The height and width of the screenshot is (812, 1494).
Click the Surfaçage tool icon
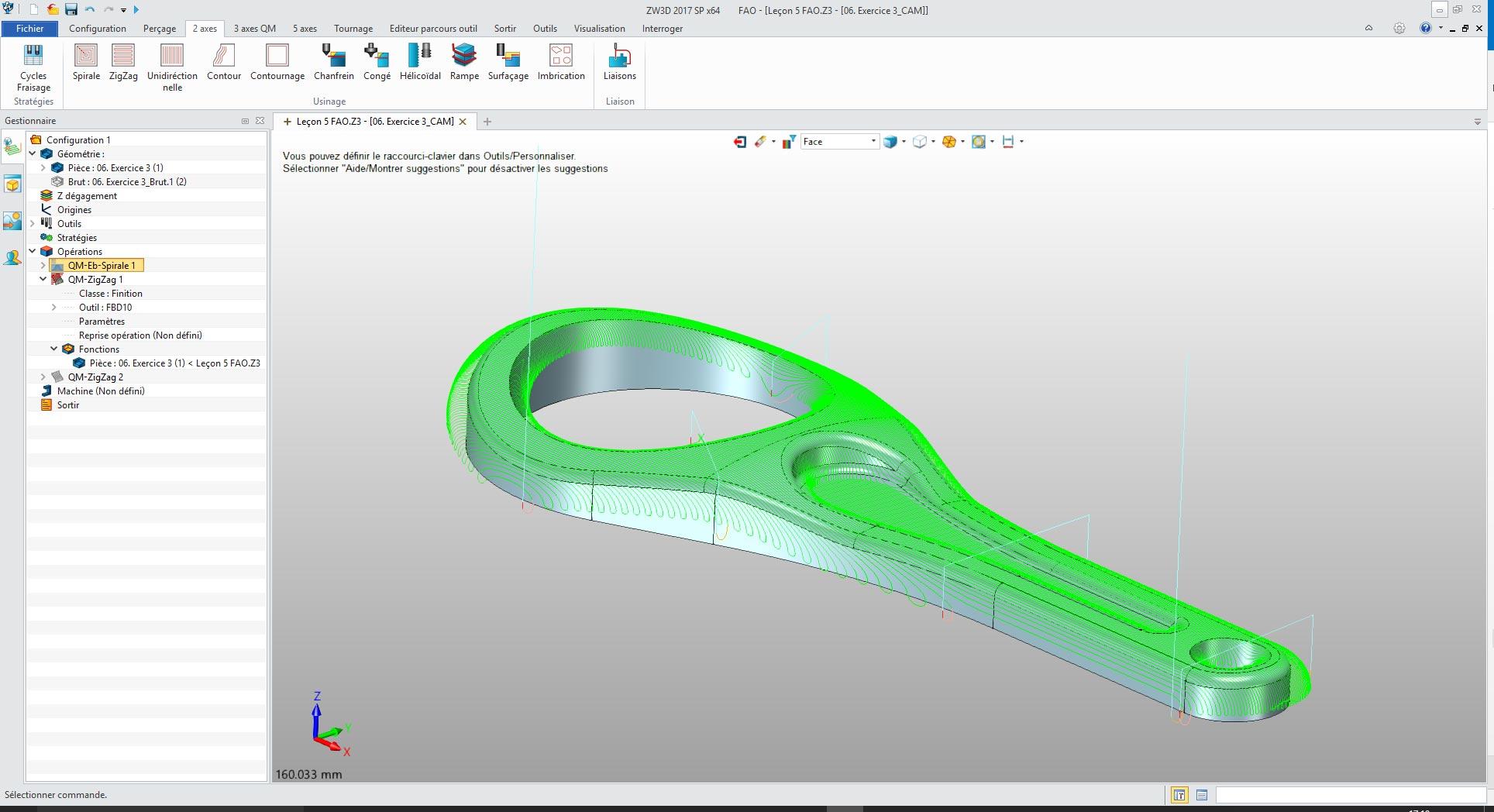pos(508,62)
